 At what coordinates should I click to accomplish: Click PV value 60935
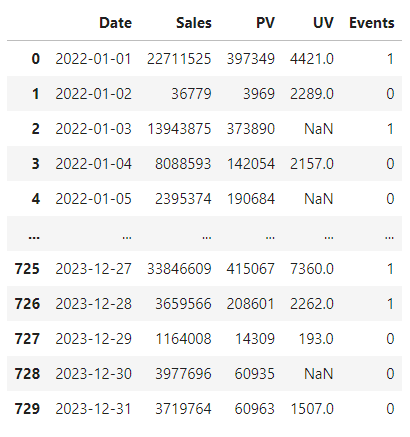coord(255,374)
